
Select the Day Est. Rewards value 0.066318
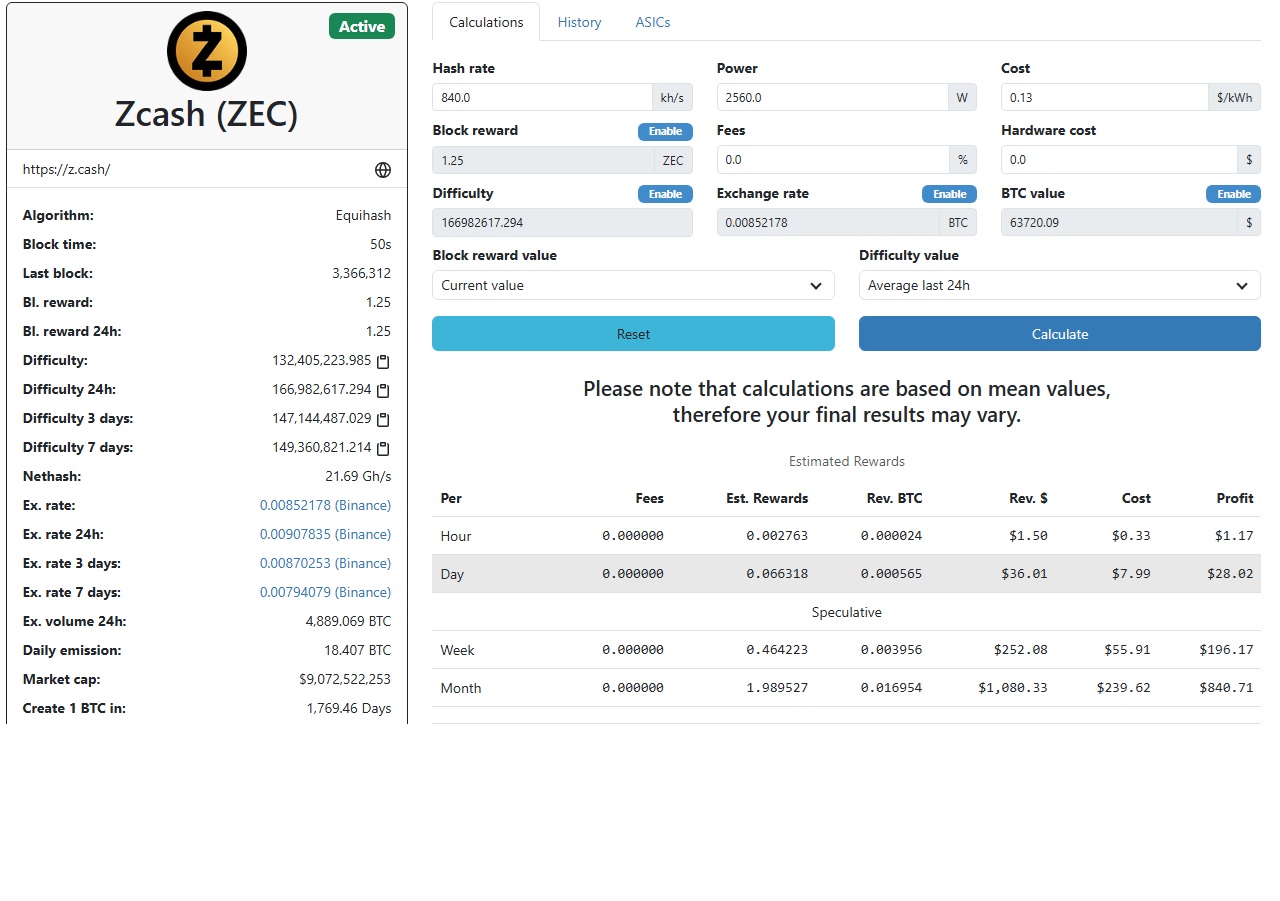(777, 575)
